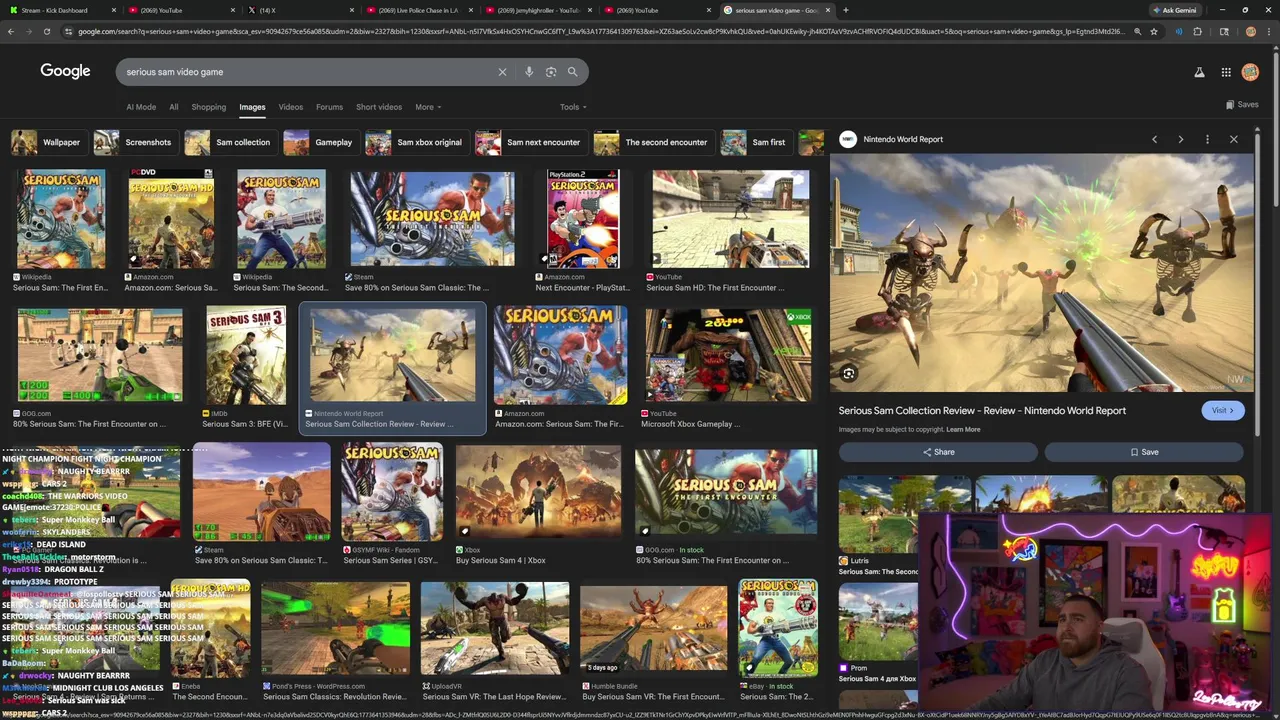Viewport: 1280px width, 720px height.
Task: Open the Learn More copyright link
Action: coord(963,430)
